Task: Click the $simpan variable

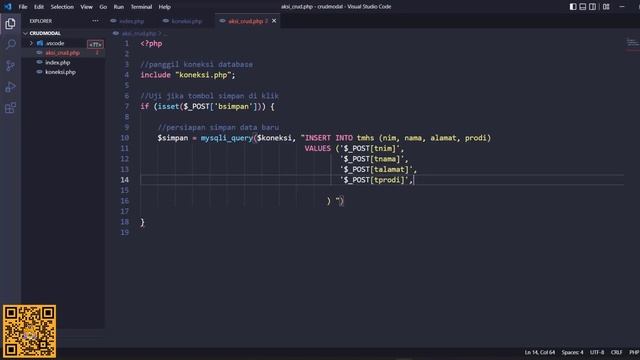Action: pos(173,138)
